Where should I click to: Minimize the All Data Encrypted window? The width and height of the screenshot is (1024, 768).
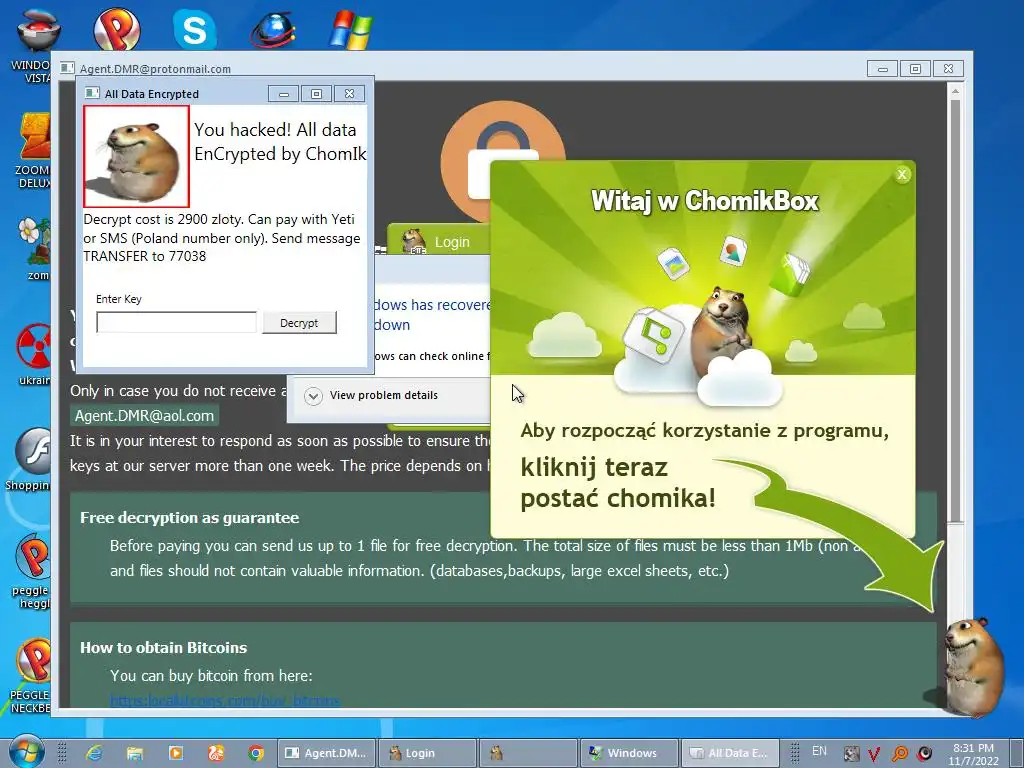[283, 94]
